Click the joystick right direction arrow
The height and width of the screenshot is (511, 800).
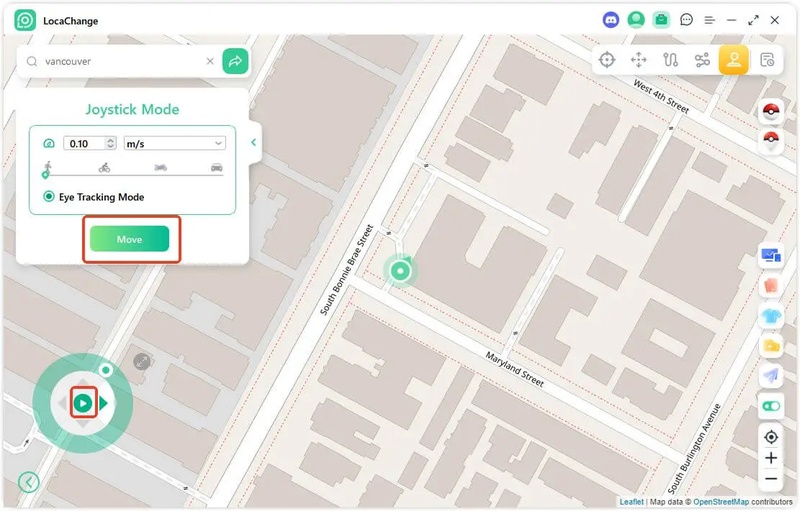104,403
